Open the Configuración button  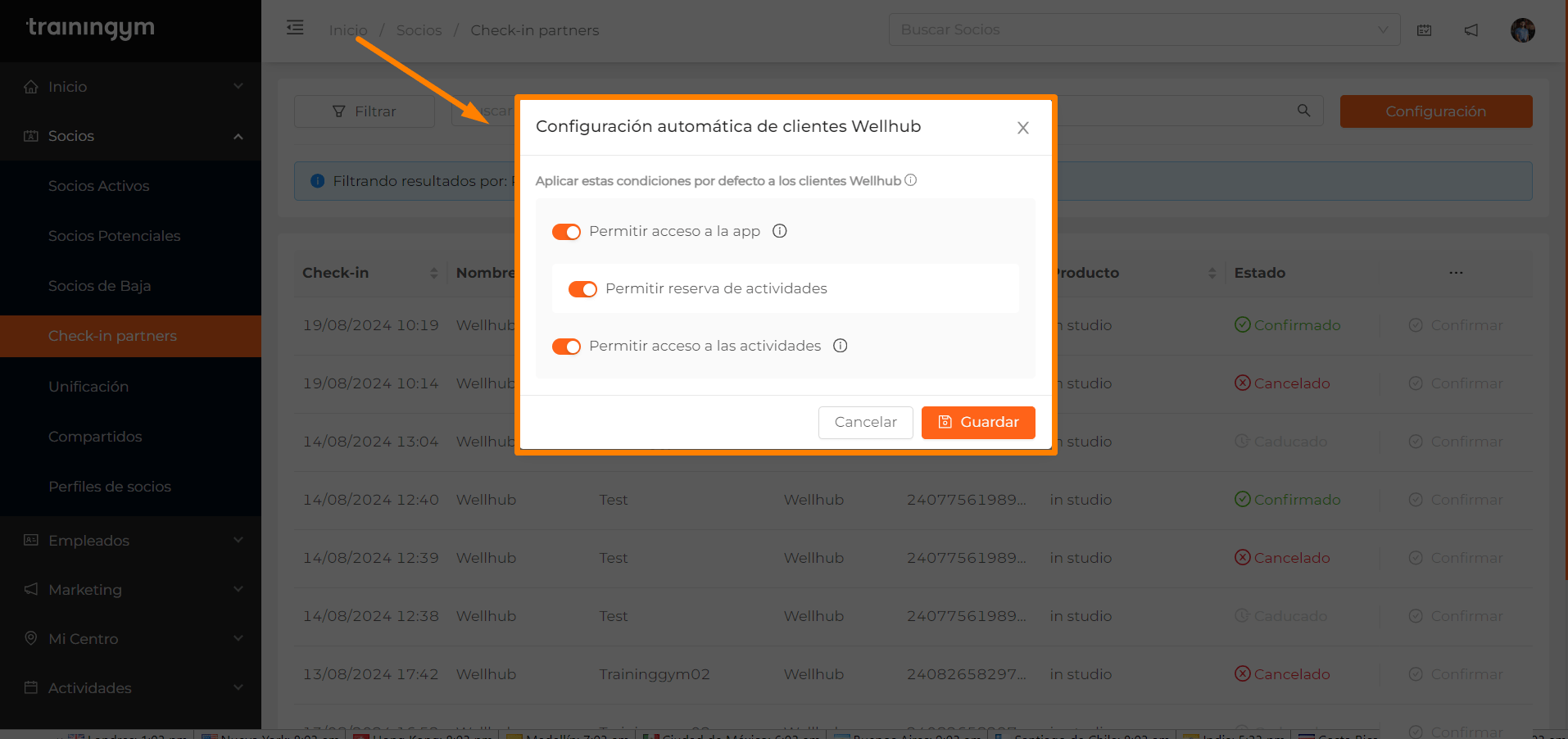click(1436, 111)
